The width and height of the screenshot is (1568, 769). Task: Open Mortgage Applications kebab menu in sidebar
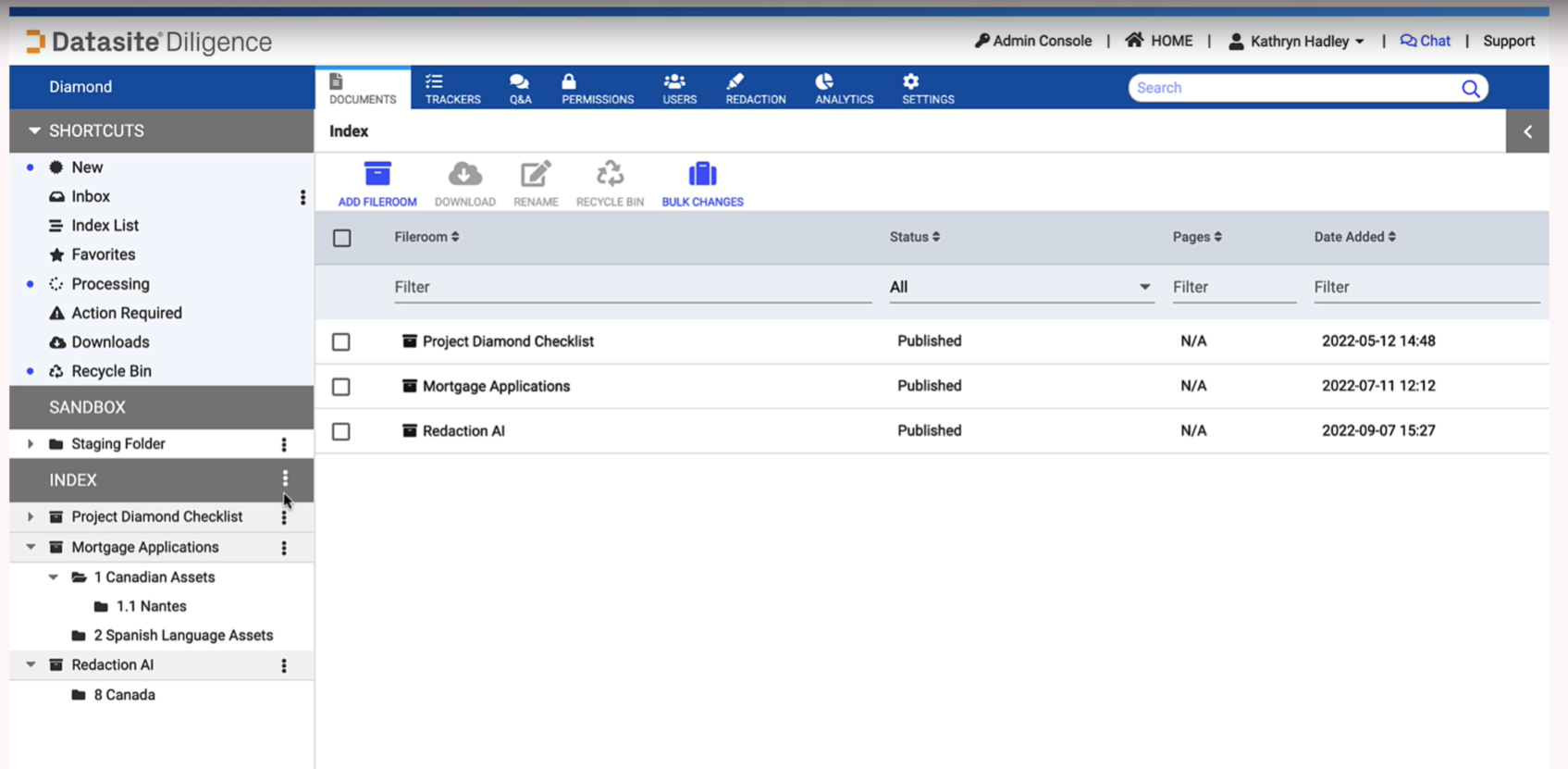[284, 548]
